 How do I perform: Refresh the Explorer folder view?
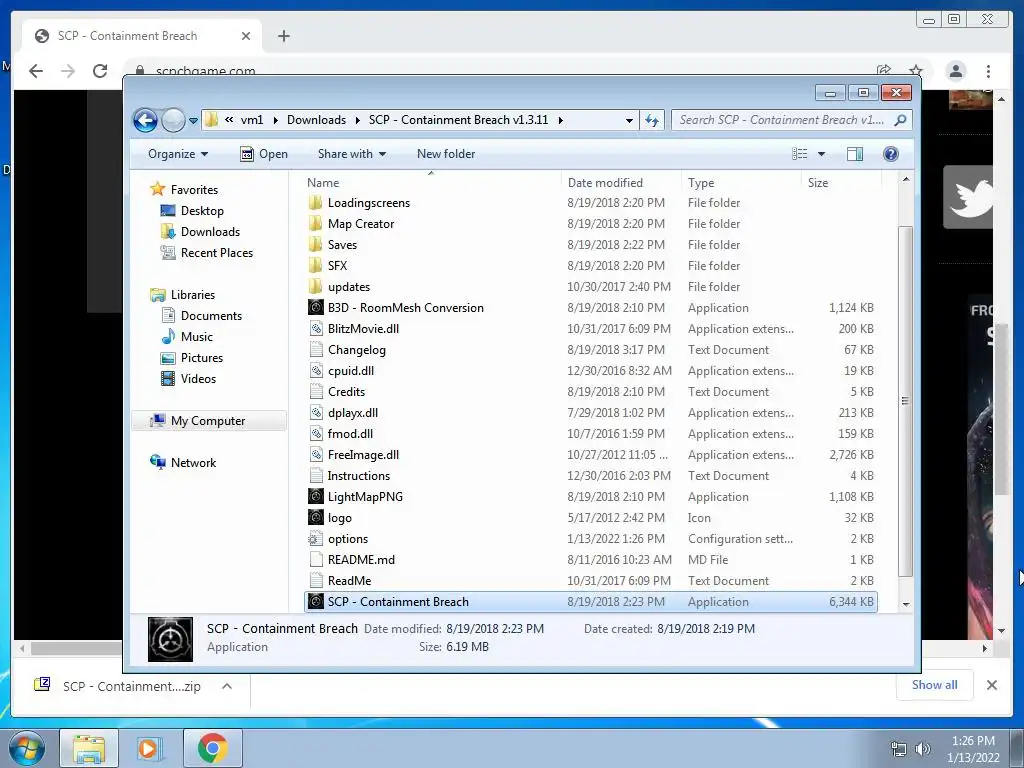pos(652,120)
